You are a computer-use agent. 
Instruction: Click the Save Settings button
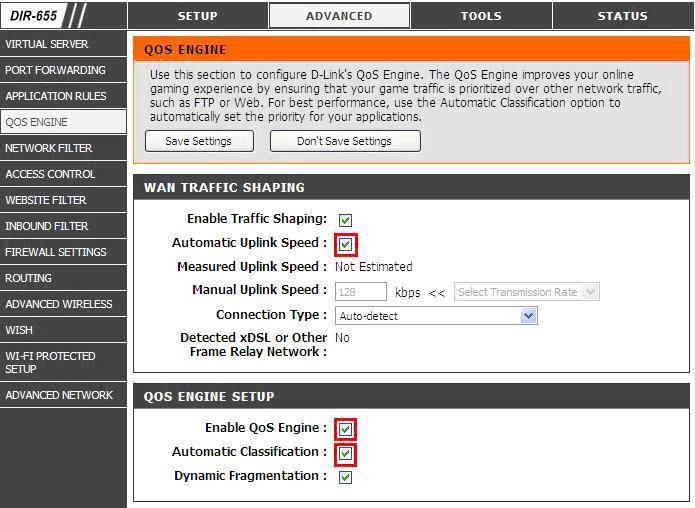tap(198, 141)
